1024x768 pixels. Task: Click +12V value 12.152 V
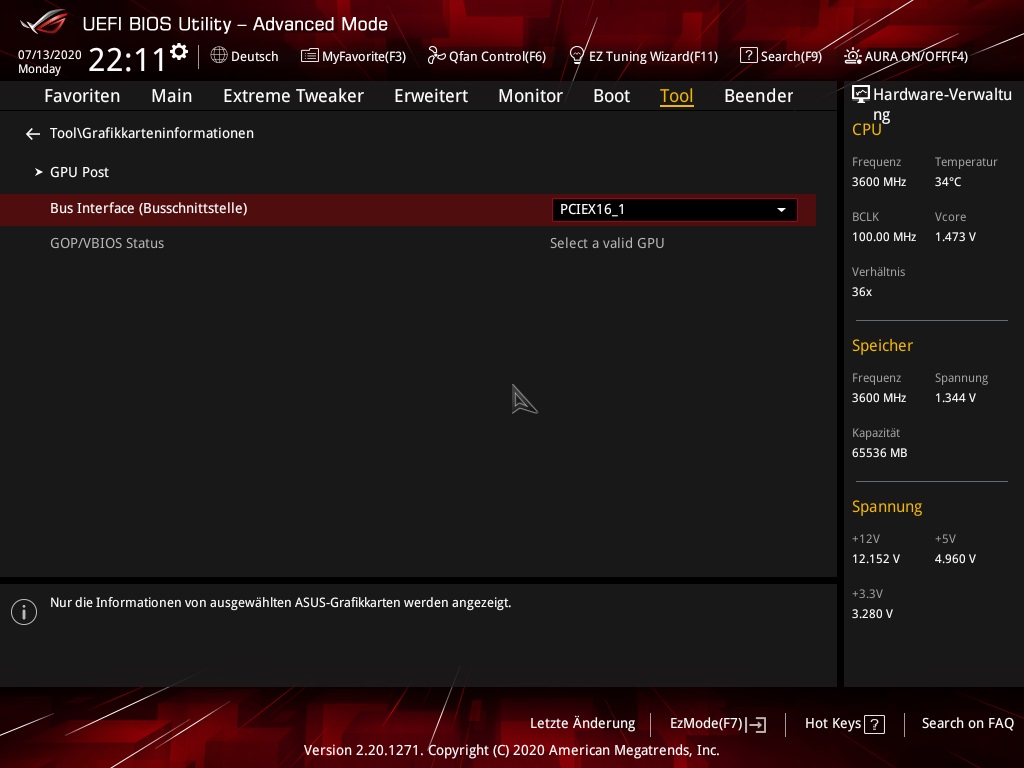pyautogui.click(x=876, y=559)
